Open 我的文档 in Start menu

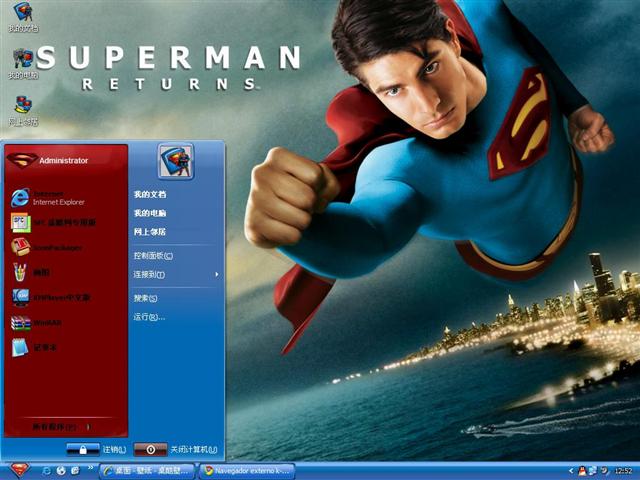150,194
